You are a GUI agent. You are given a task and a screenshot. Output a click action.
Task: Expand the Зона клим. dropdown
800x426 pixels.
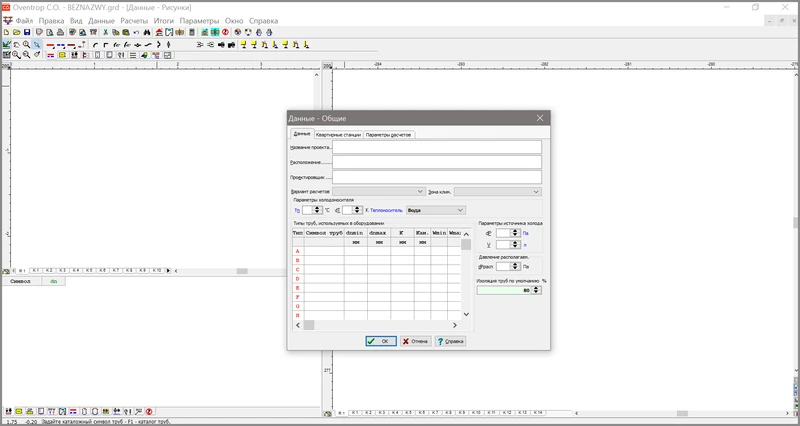(535, 191)
